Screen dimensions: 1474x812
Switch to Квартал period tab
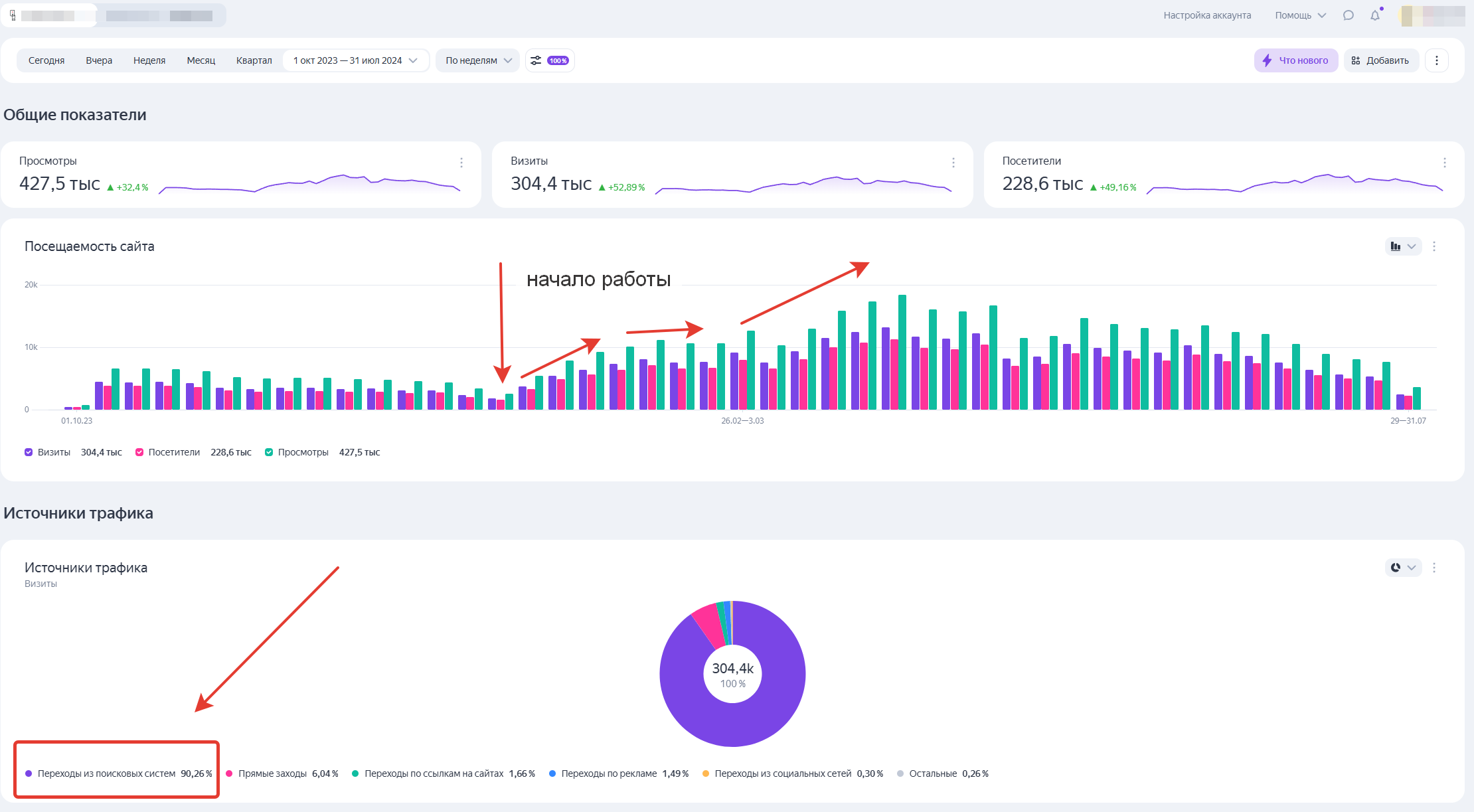click(254, 60)
